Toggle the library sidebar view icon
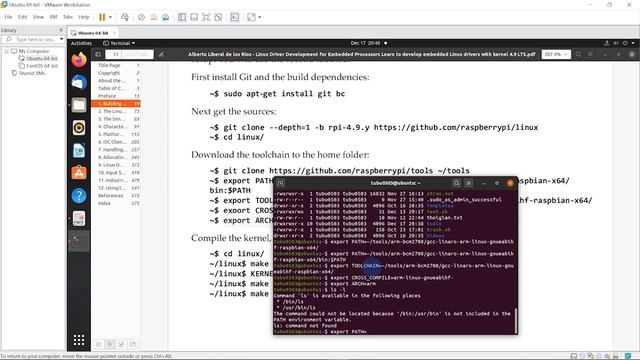Image resolution: width=640 pixels, height=360 pixels. coord(182,17)
